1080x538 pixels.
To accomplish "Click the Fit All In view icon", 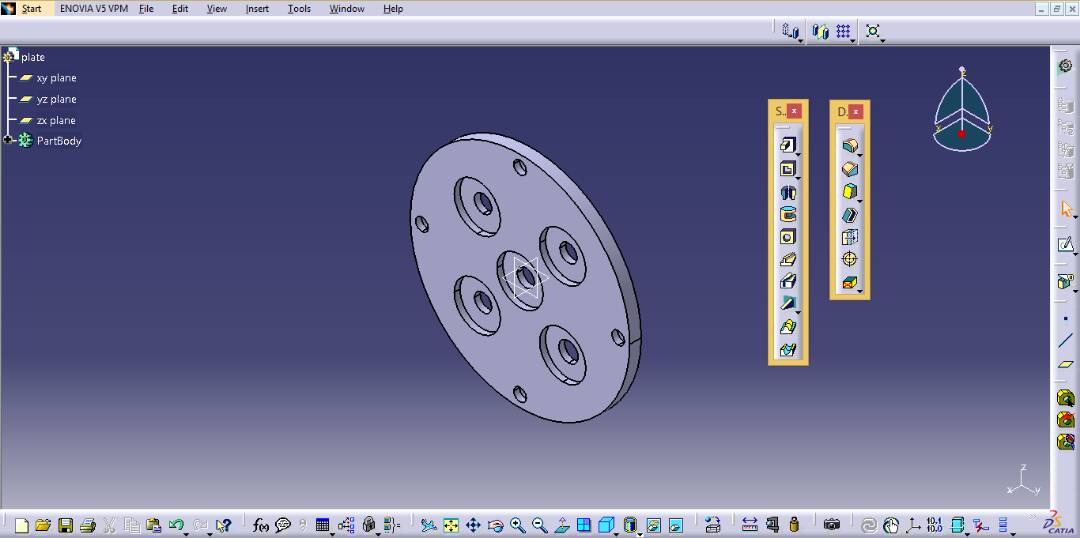I will 451,525.
